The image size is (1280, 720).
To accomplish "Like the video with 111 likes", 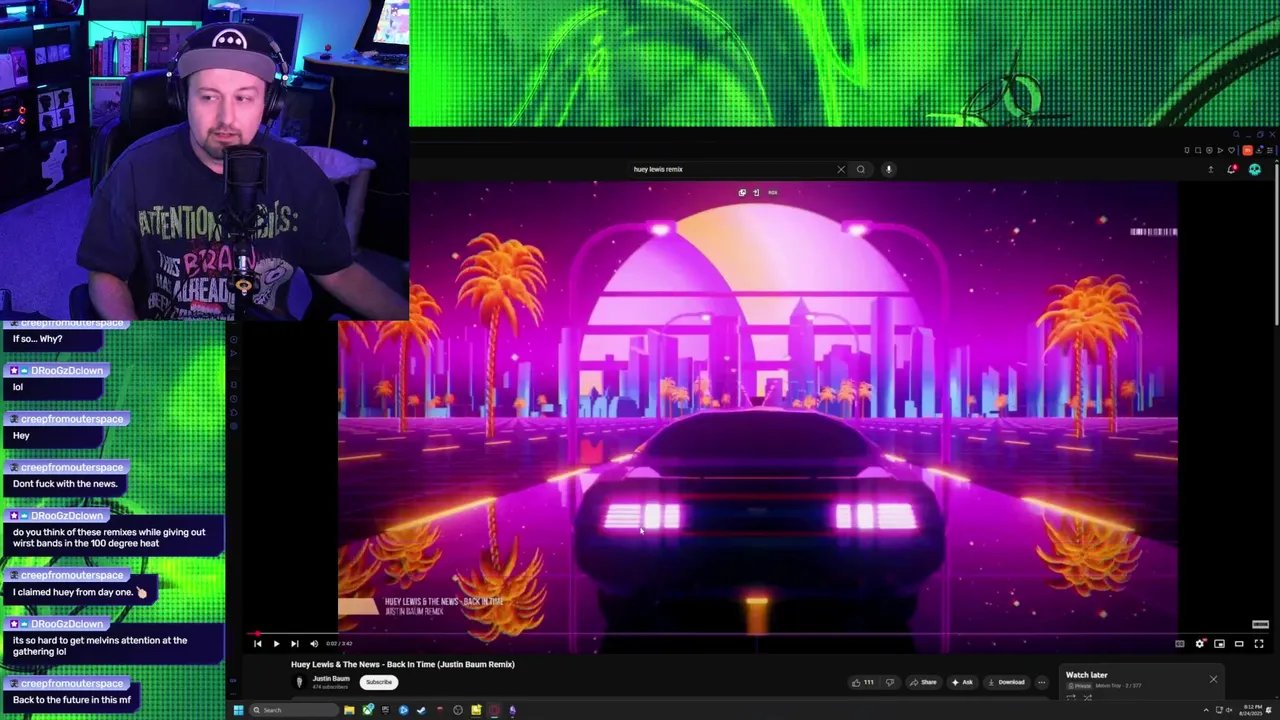I will pyautogui.click(x=862, y=682).
